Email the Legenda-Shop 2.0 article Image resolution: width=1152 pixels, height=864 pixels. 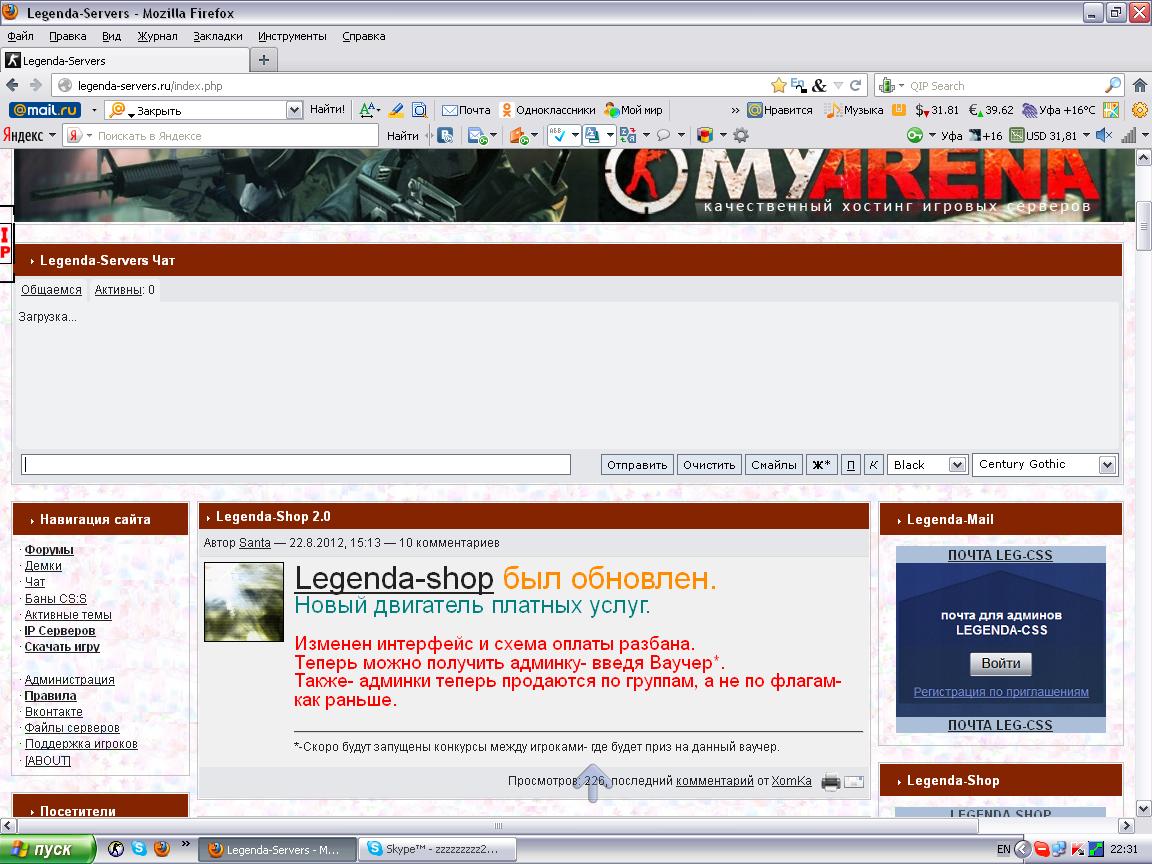pyautogui.click(x=854, y=782)
